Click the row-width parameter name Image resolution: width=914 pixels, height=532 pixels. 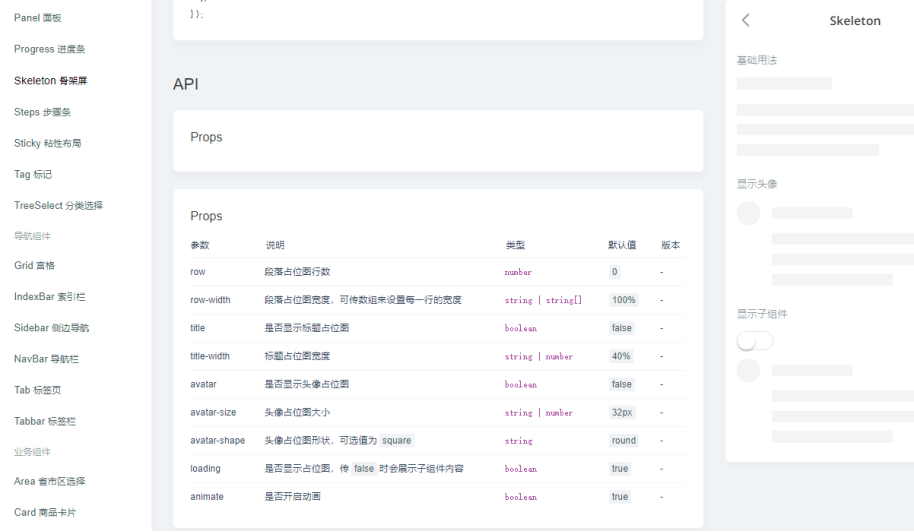(210, 300)
